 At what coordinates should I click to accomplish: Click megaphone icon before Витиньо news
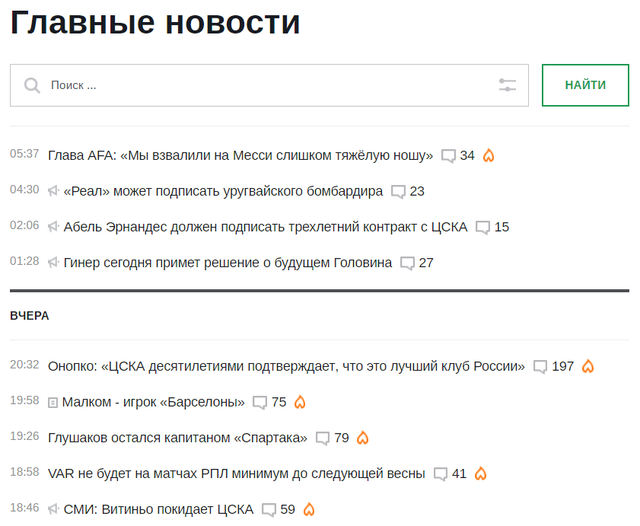(53, 509)
